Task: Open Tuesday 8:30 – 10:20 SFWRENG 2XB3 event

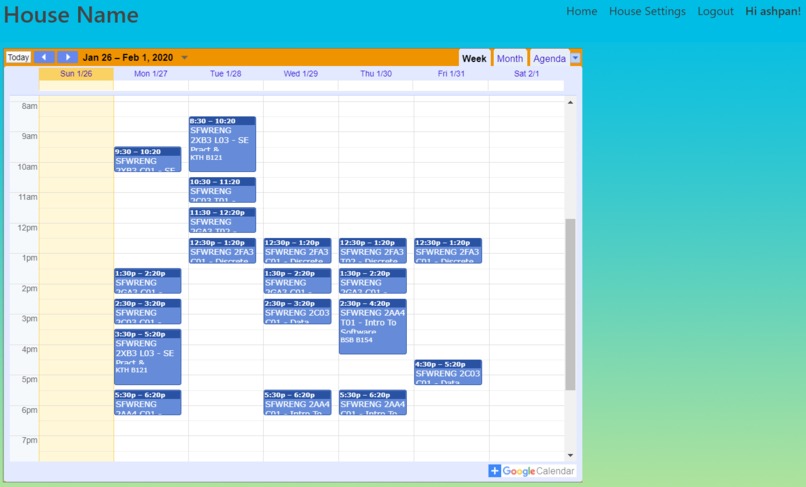Action: [x=222, y=144]
